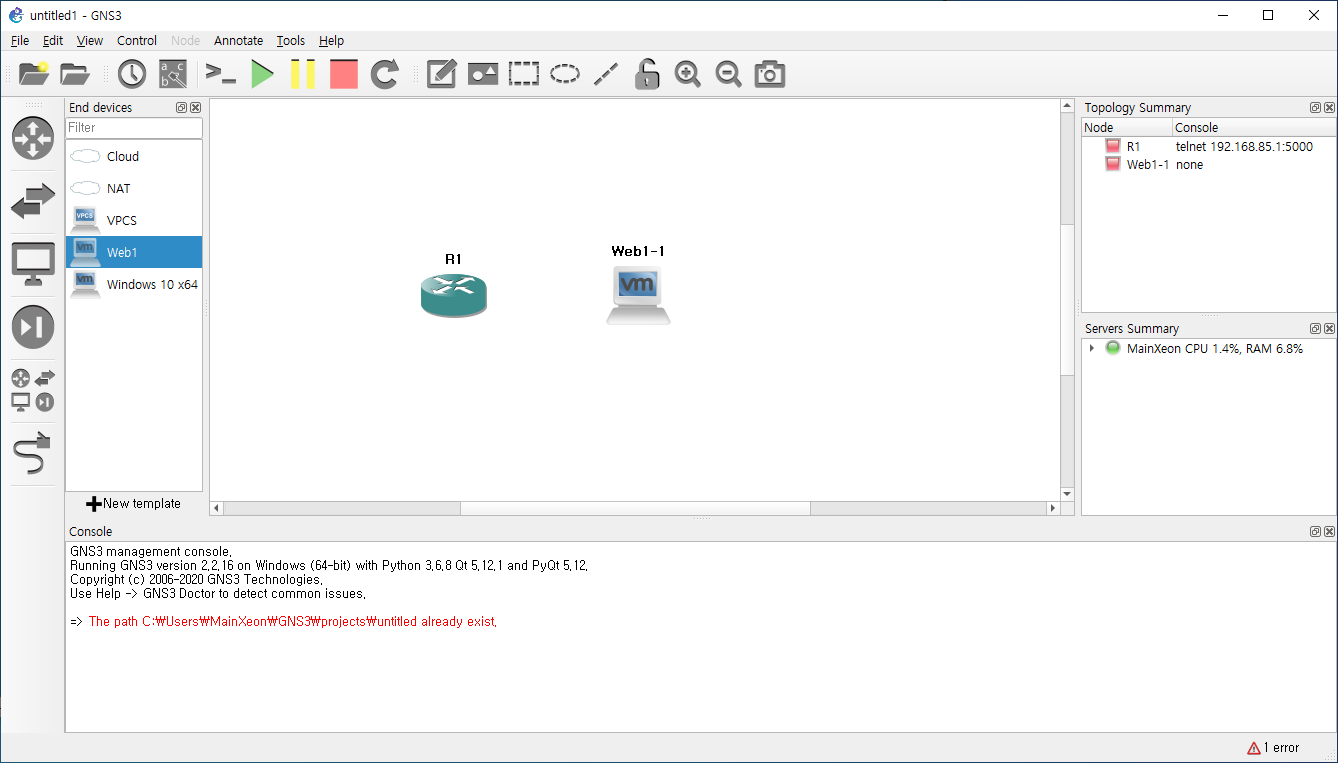The width and height of the screenshot is (1338, 763).
Task: Open the Annotate menu
Action: (239, 41)
